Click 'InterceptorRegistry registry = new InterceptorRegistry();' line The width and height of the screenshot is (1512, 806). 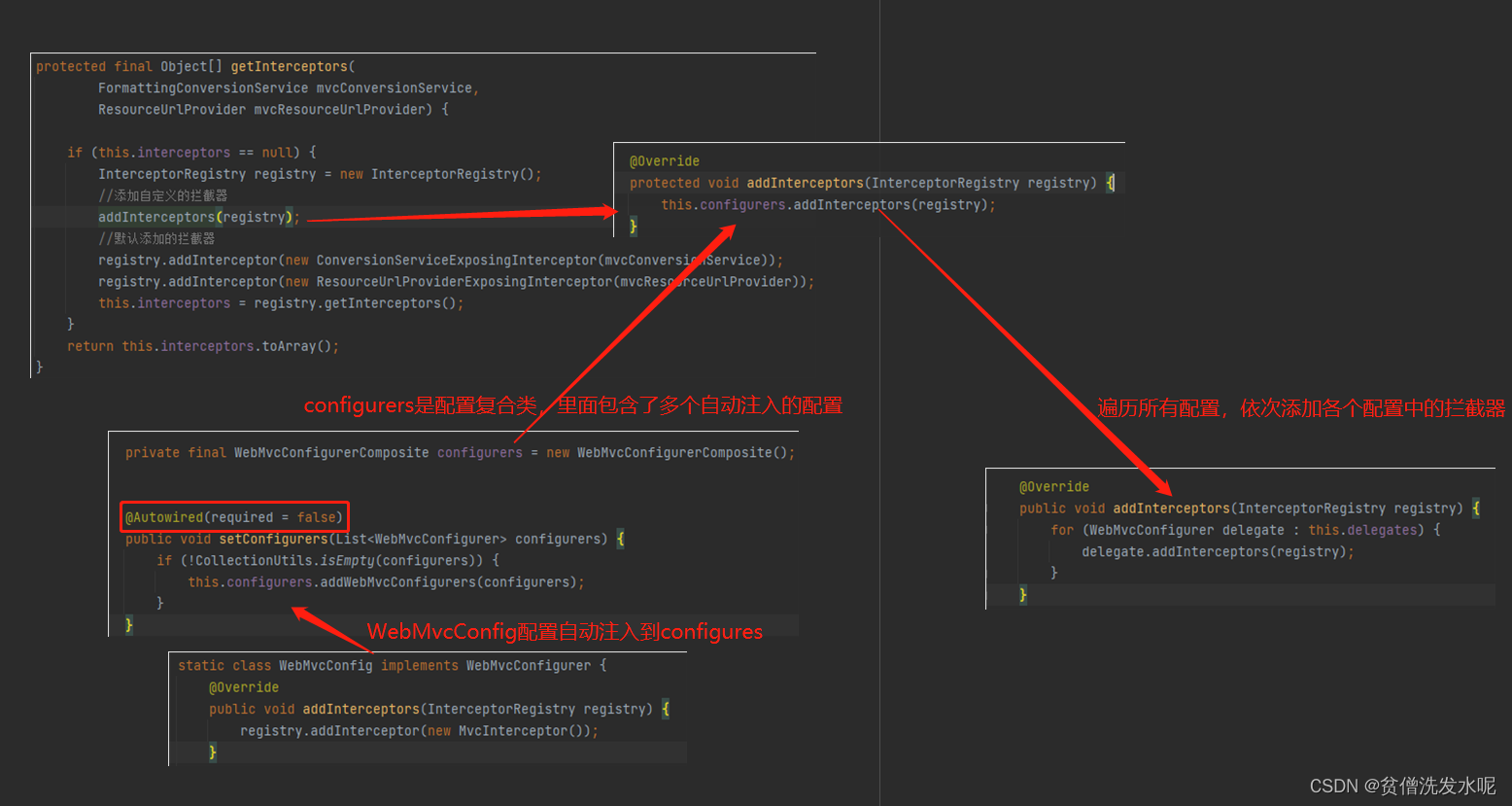click(x=320, y=174)
